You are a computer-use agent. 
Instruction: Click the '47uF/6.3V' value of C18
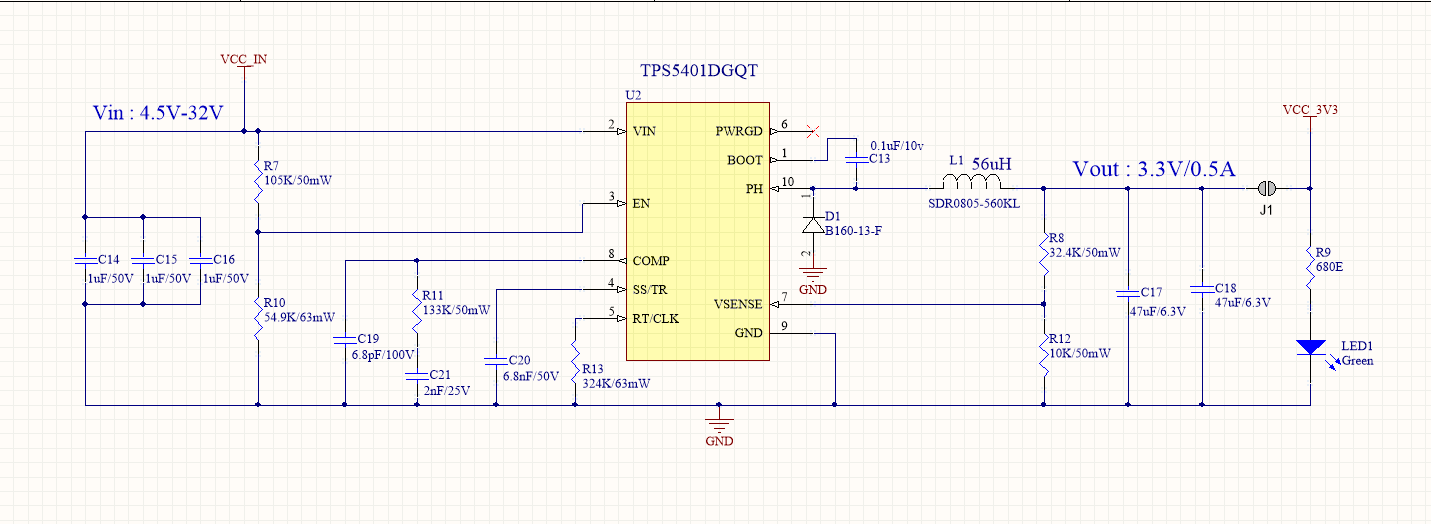1242,303
